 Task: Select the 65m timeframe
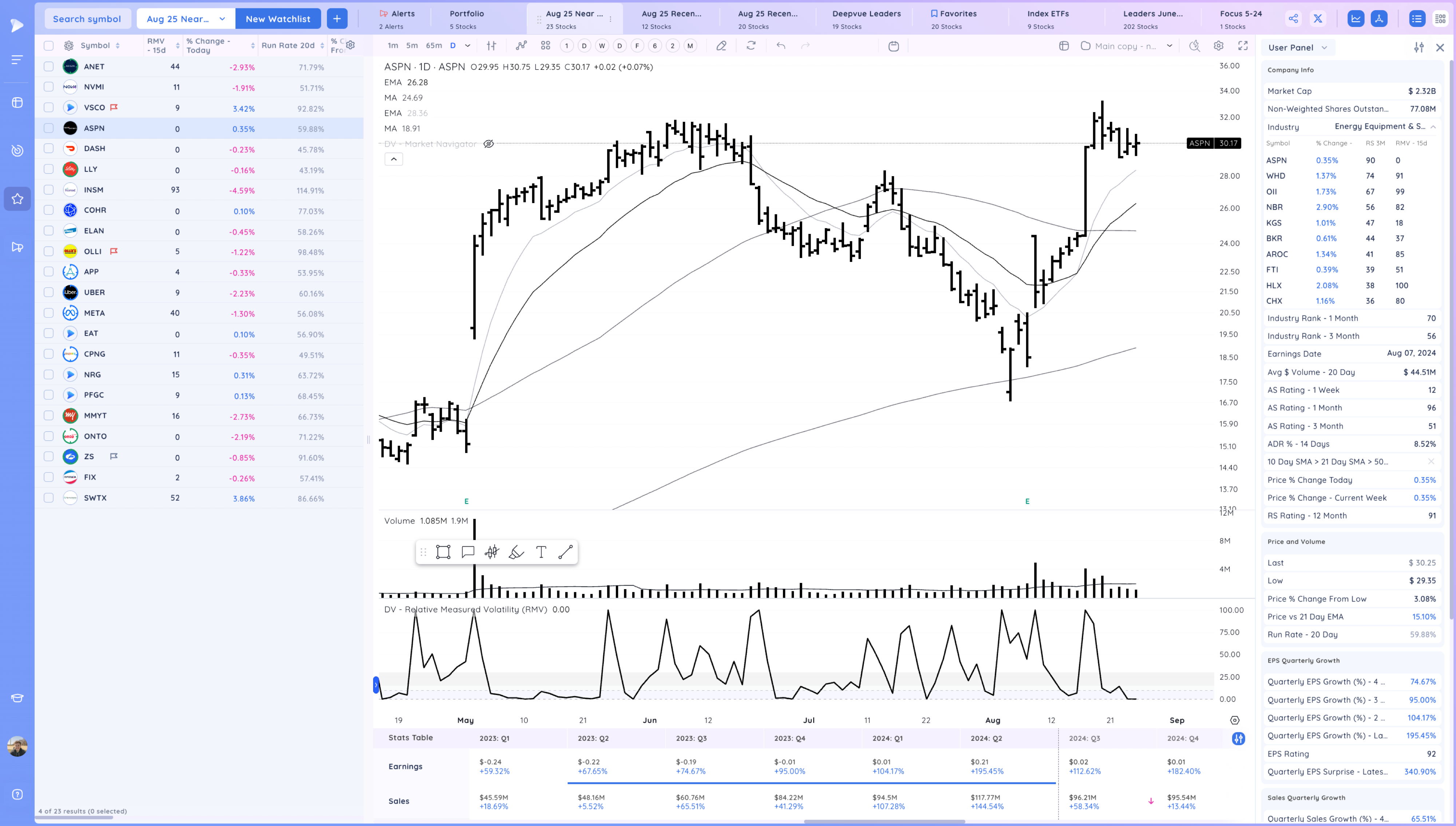(434, 45)
